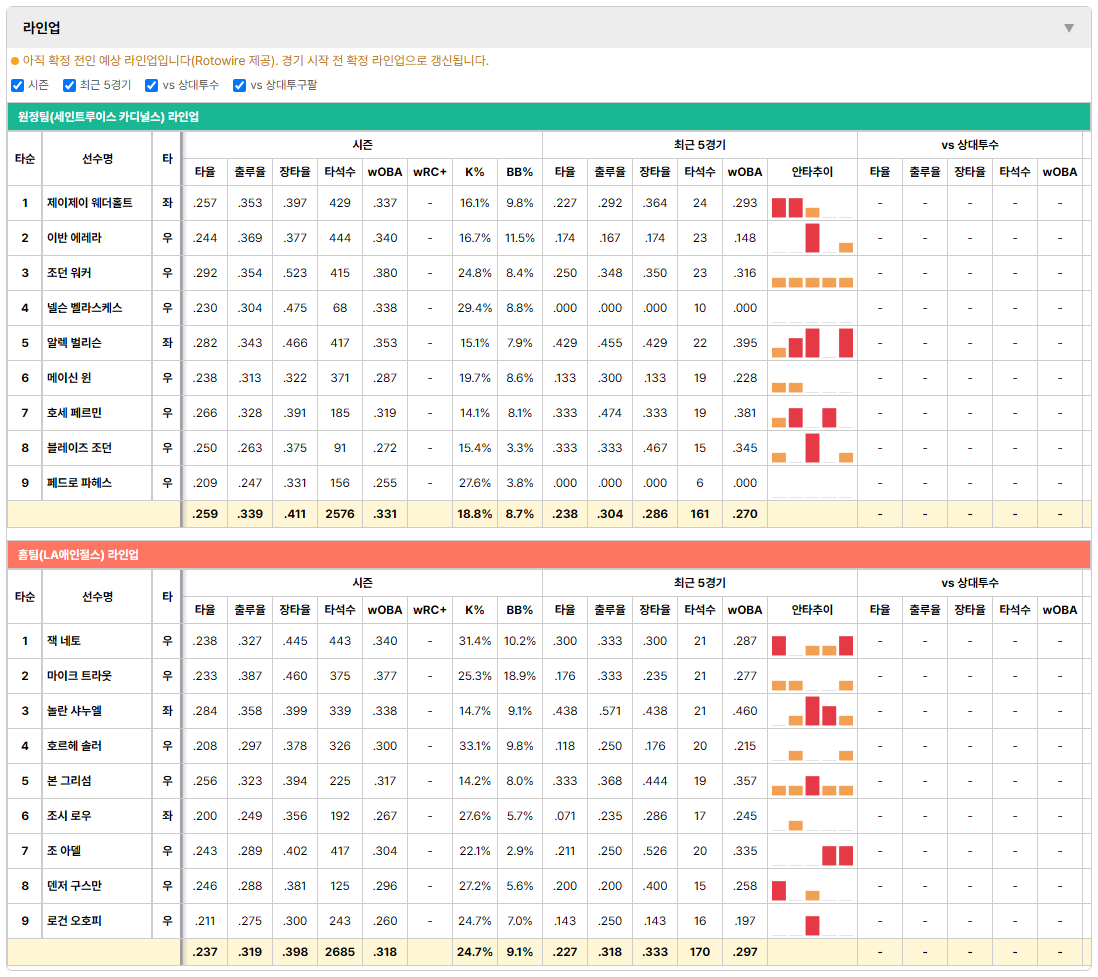
Task: Click the Cardinals K% column header
Action: point(475,172)
